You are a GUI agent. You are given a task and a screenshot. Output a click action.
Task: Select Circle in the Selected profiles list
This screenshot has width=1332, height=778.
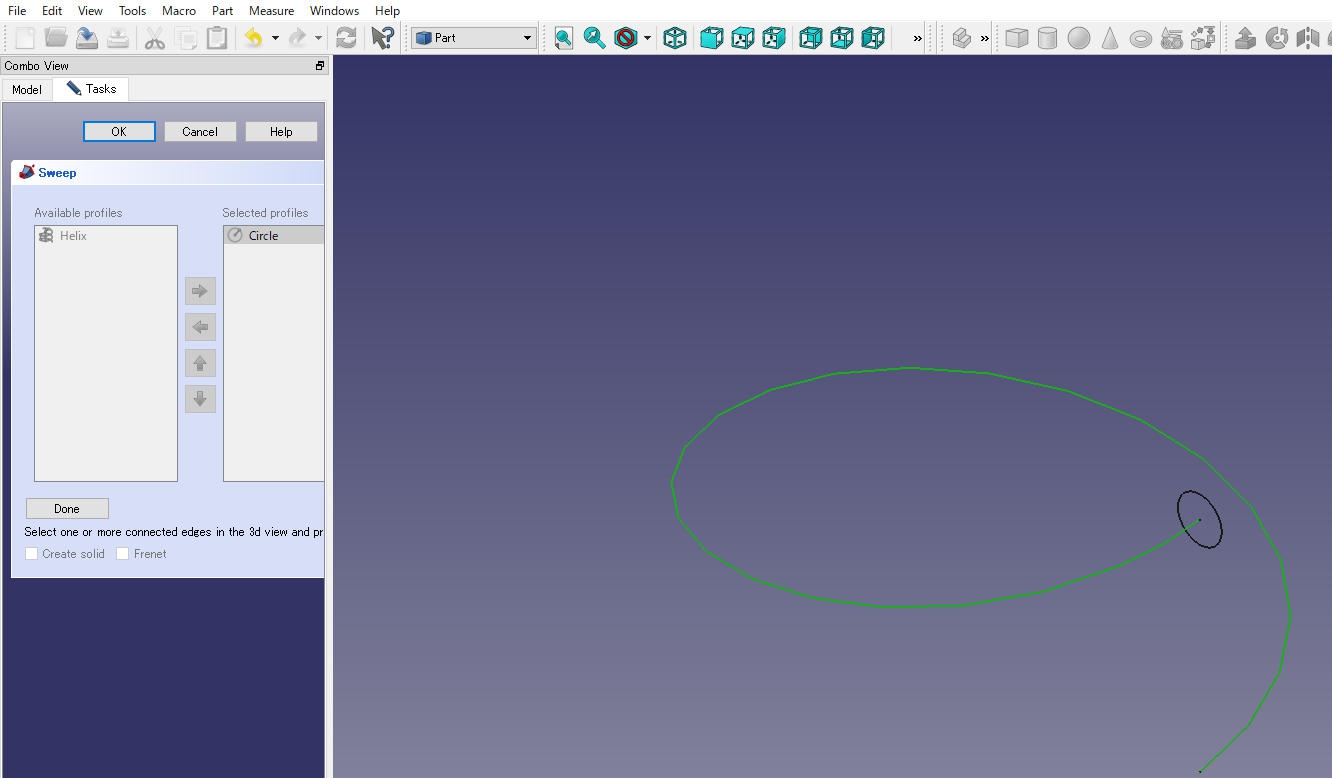click(264, 236)
